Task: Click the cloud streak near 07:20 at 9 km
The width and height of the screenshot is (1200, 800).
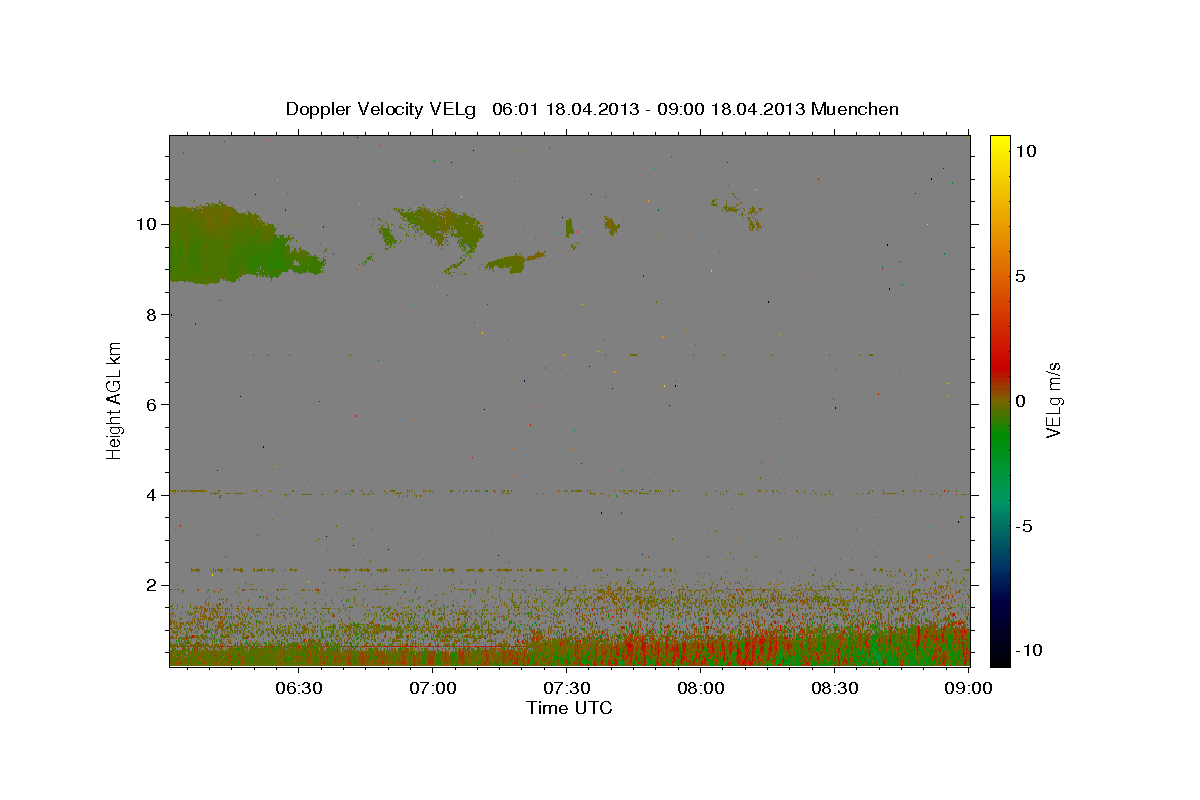Action: (515, 262)
